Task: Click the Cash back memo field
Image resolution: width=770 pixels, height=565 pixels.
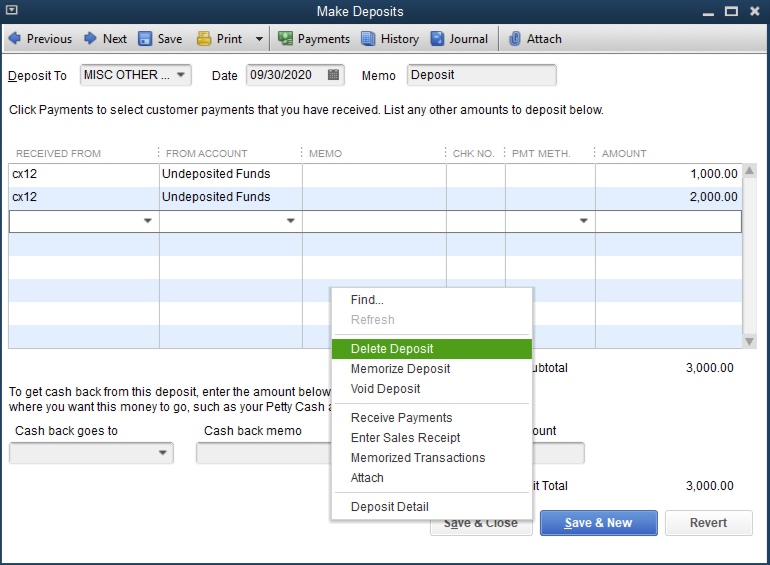Action: pyautogui.click(x=264, y=453)
